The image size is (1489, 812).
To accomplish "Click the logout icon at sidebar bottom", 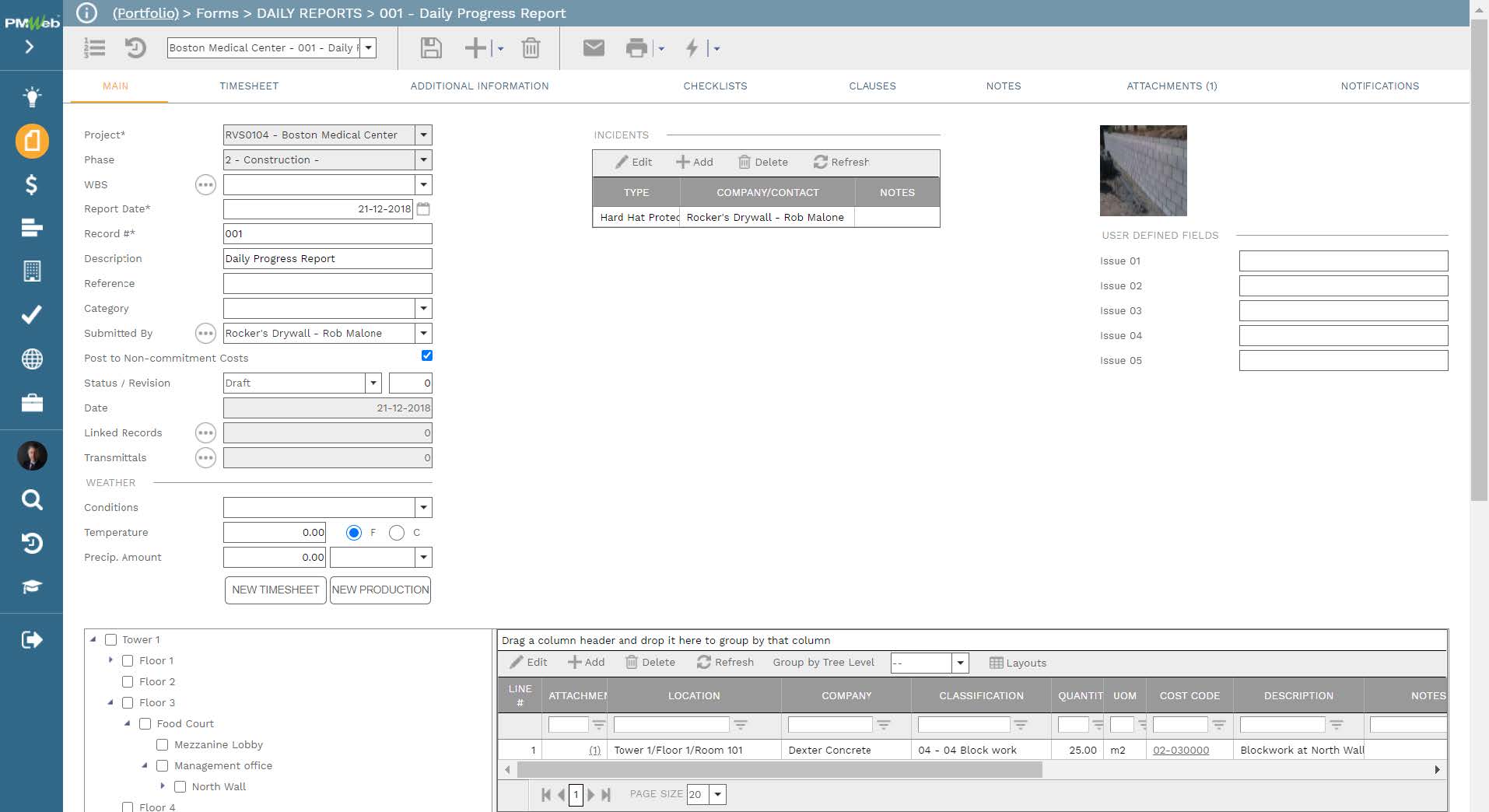I will click(x=31, y=639).
